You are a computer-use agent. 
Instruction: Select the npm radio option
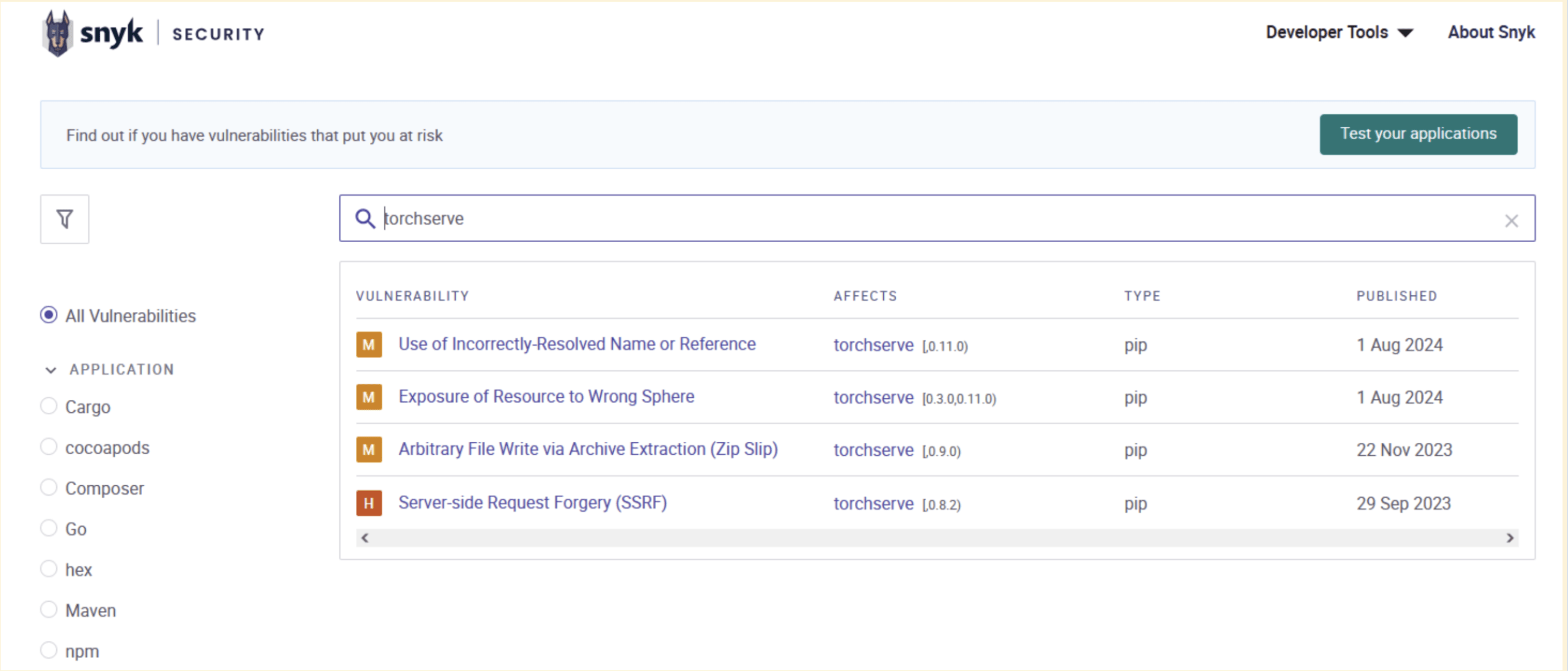(x=49, y=650)
